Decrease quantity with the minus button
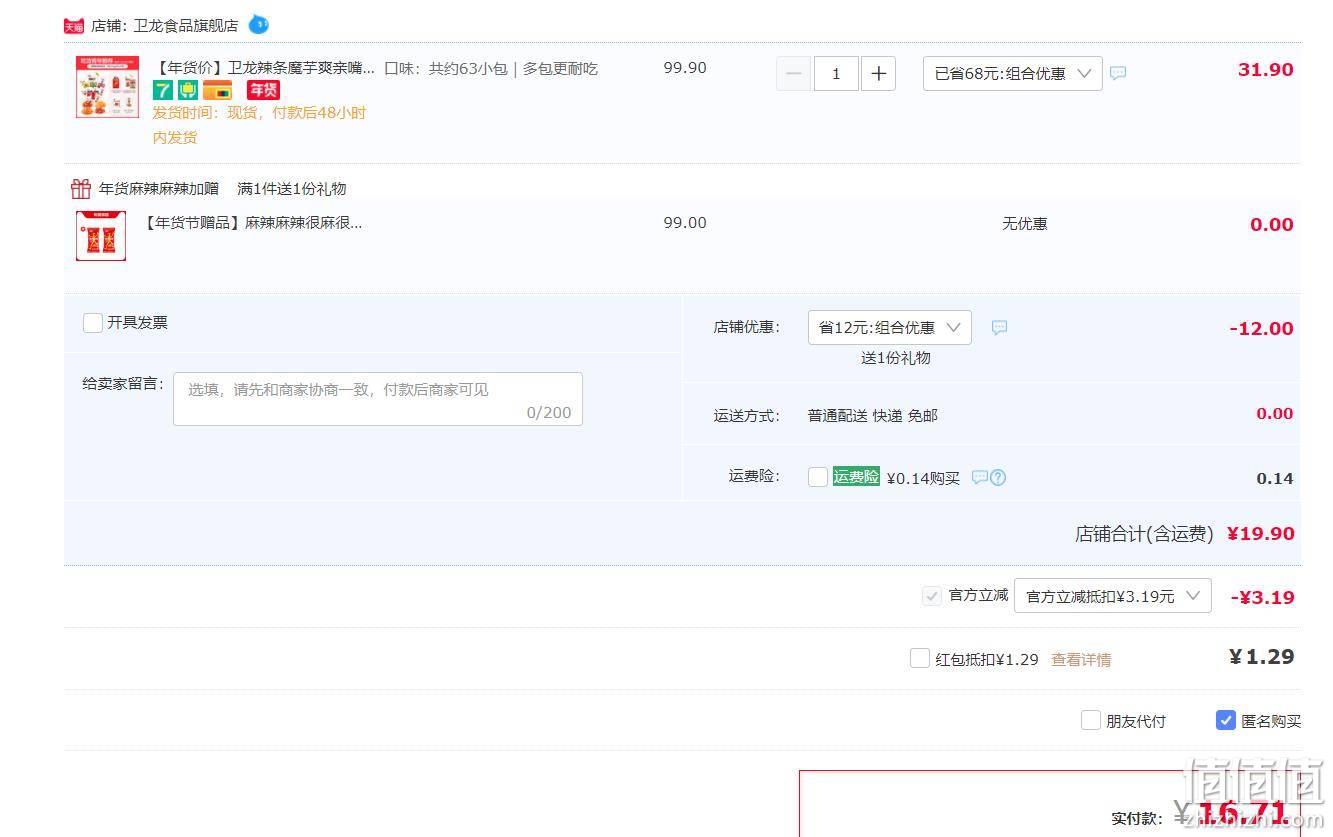This screenshot has height=837, width=1333. [x=794, y=73]
